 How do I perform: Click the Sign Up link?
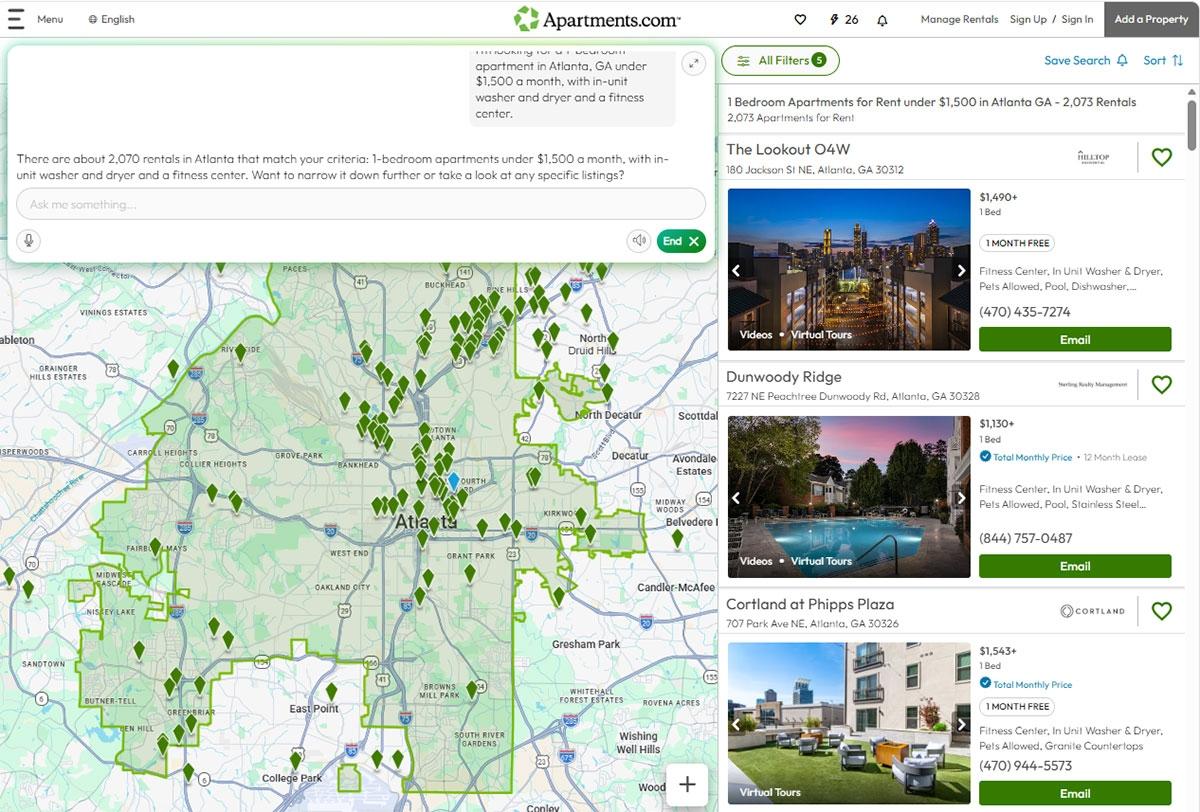(1028, 19)
